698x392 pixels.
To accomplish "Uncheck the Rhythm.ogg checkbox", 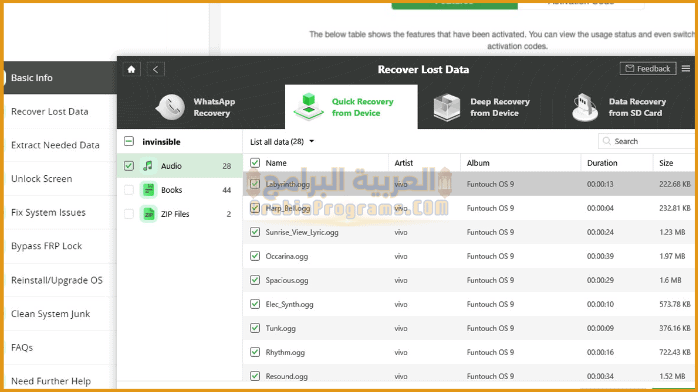I will (x=255, y=352).
